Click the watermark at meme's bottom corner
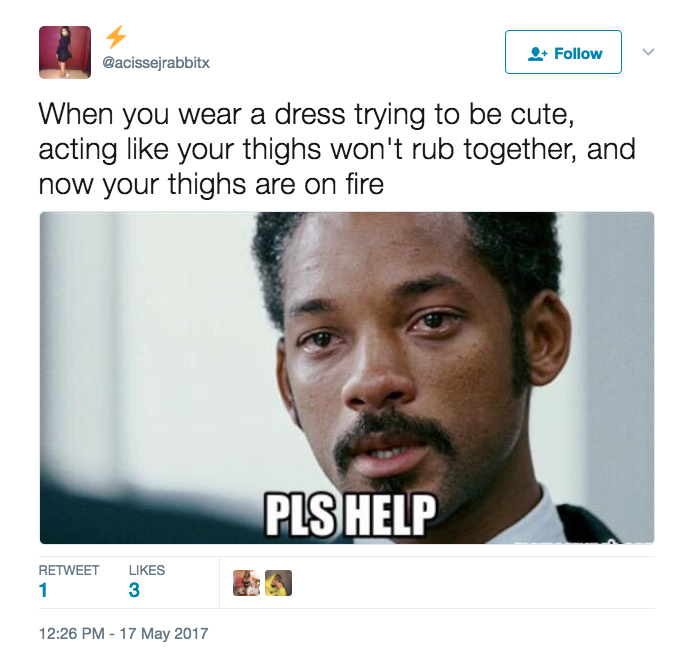 click(584, 541)
